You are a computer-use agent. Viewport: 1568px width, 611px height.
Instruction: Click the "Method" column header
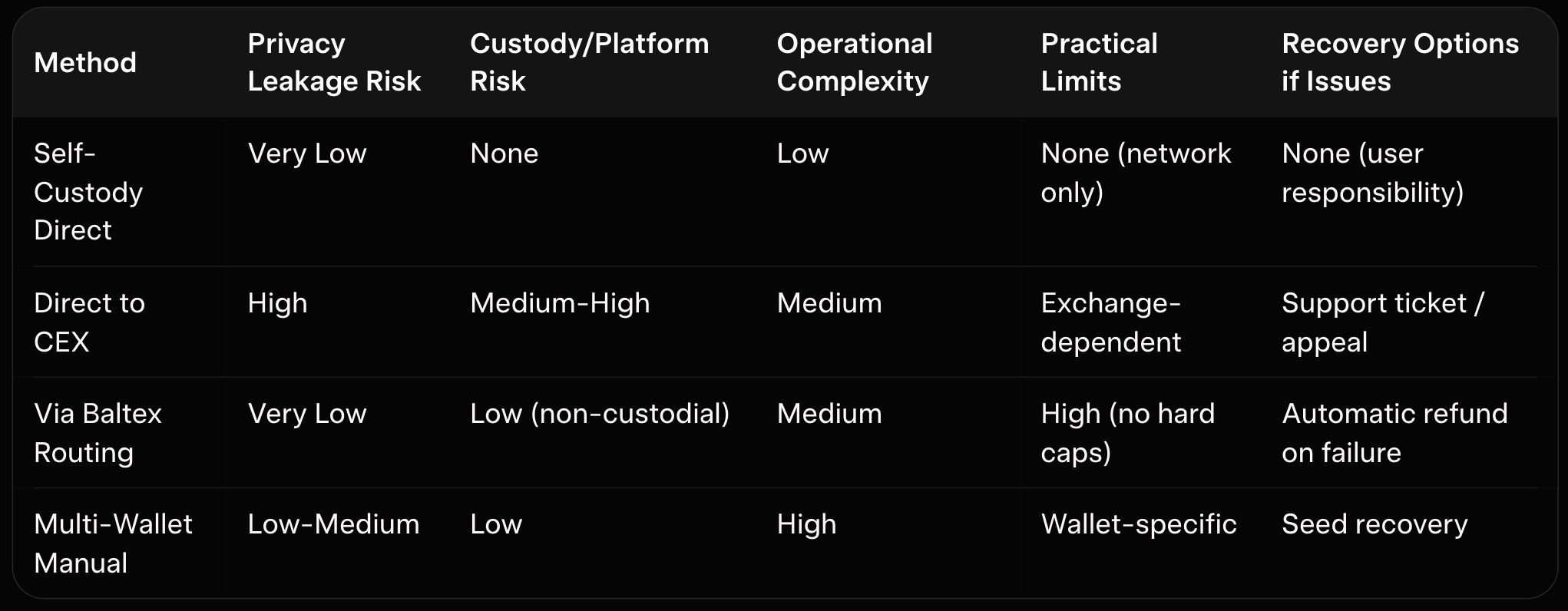85,62
